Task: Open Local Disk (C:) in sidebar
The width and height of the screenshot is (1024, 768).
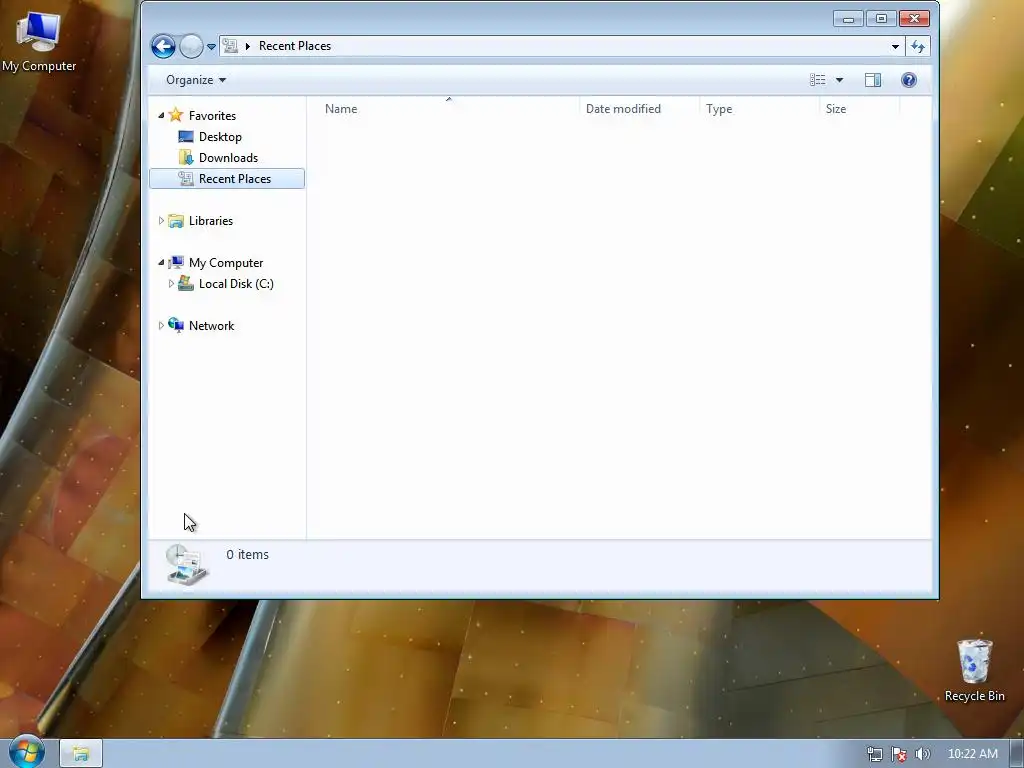Action: 236,283
